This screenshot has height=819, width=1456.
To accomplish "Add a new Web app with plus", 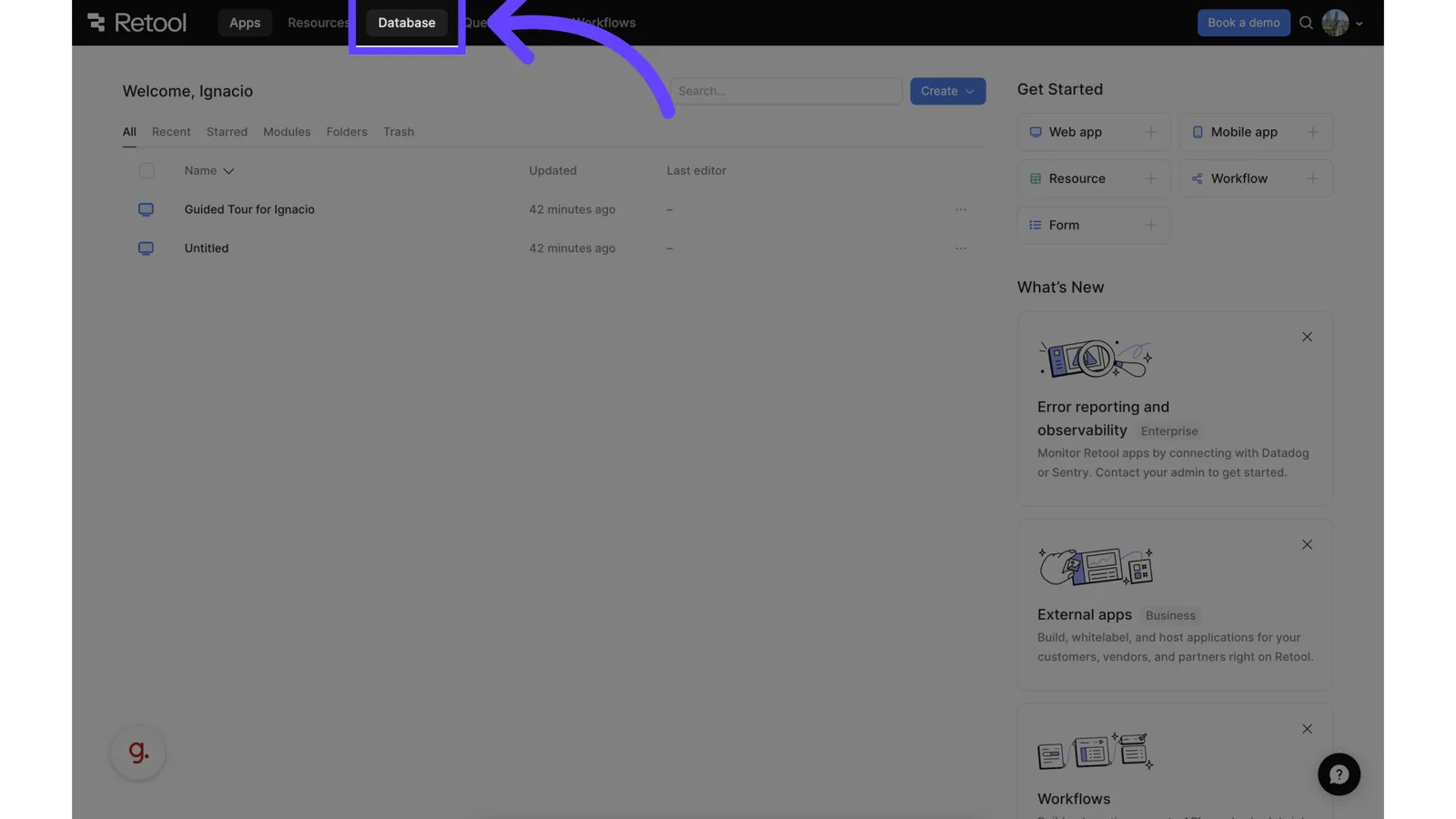I will point(1150,132).
